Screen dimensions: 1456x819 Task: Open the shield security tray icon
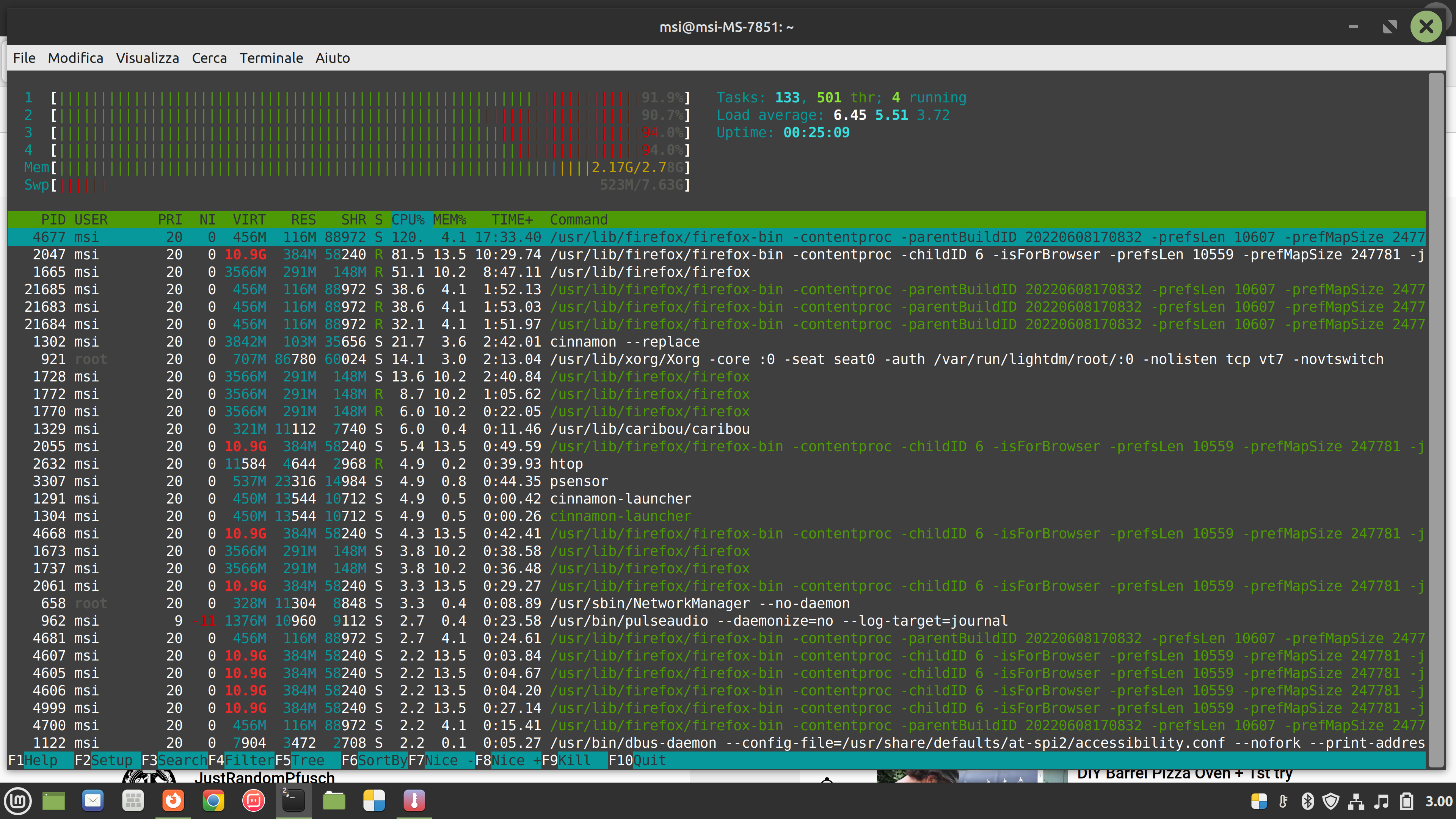coord(1331,802)
